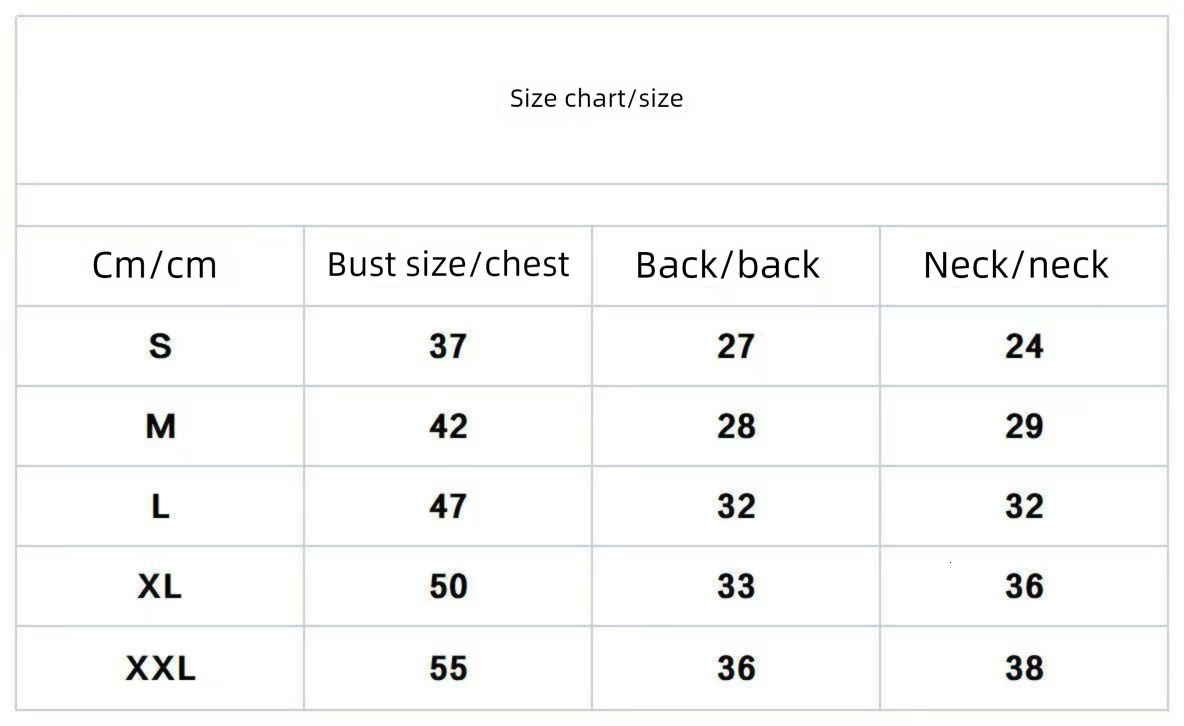1184x726 pixels.
Task: Select neck value 38 for size XXL
Action: [x=1024, y=668]
